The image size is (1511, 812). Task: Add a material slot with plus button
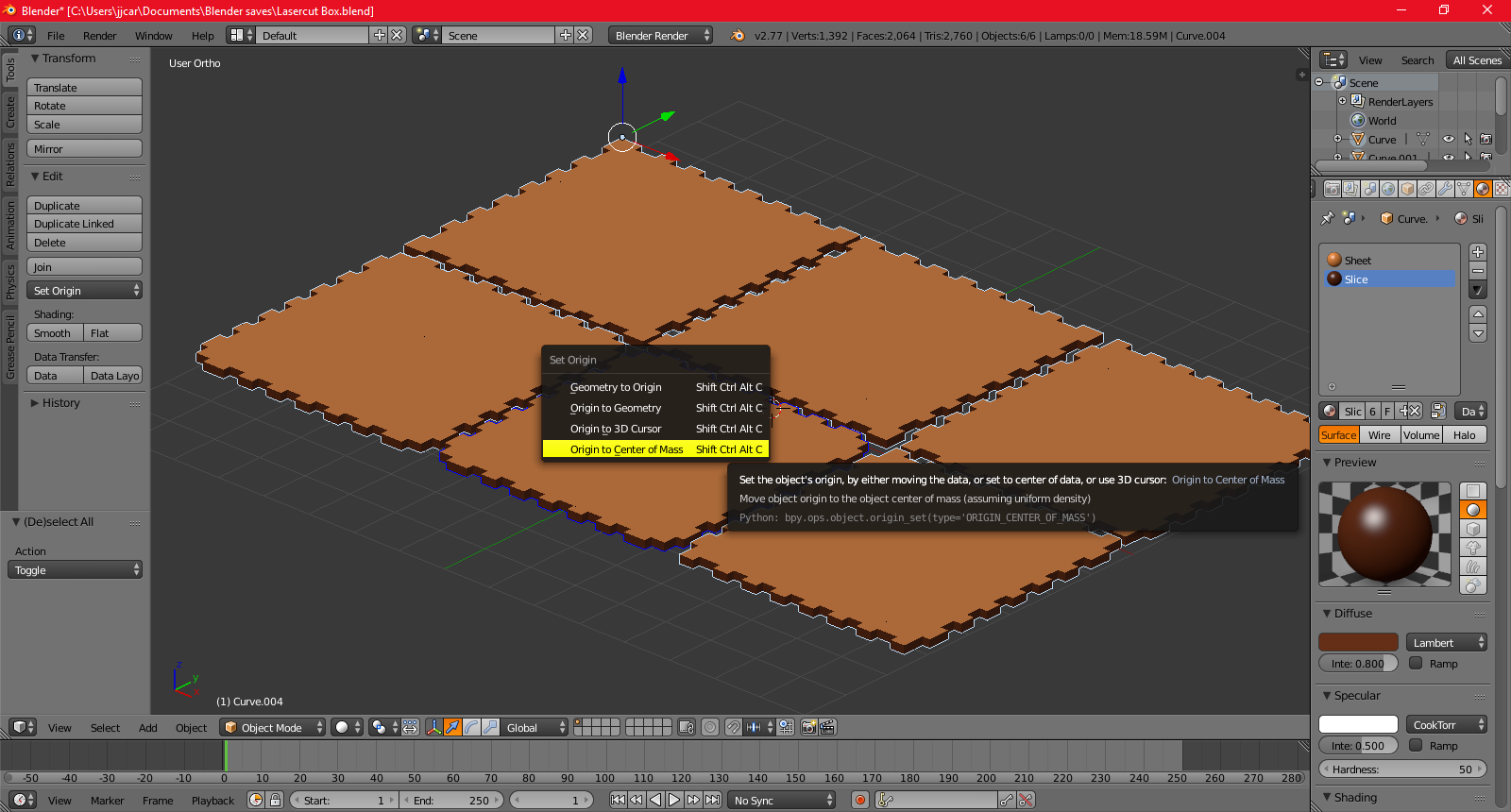click(x=1478, y=252)
